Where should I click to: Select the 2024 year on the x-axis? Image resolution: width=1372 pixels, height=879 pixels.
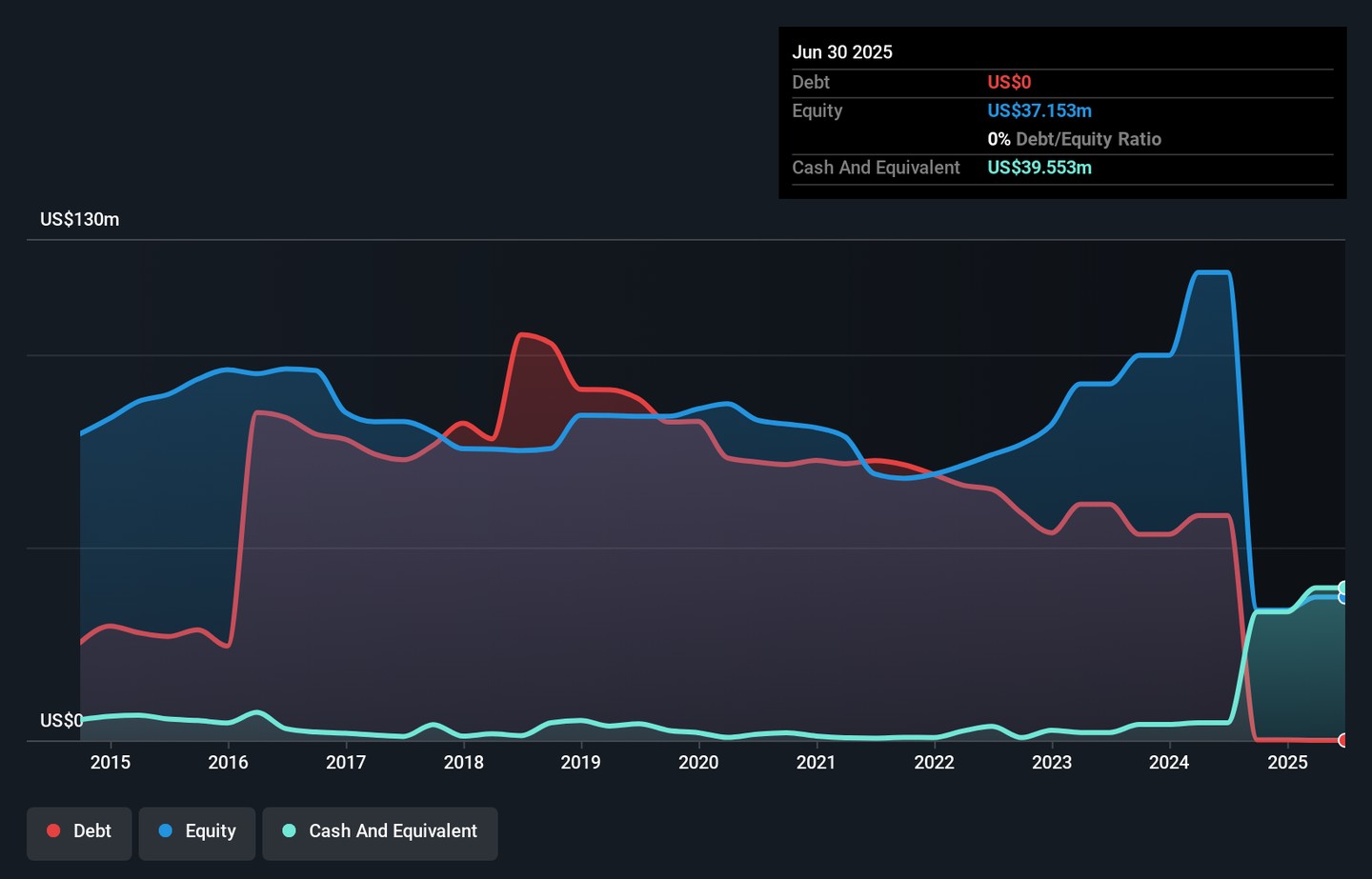(x=1169, y=762)
